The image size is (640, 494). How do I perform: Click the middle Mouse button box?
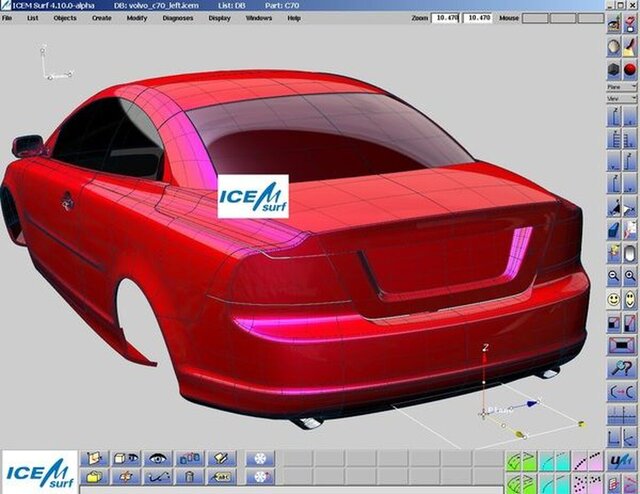tap(563, 18)
